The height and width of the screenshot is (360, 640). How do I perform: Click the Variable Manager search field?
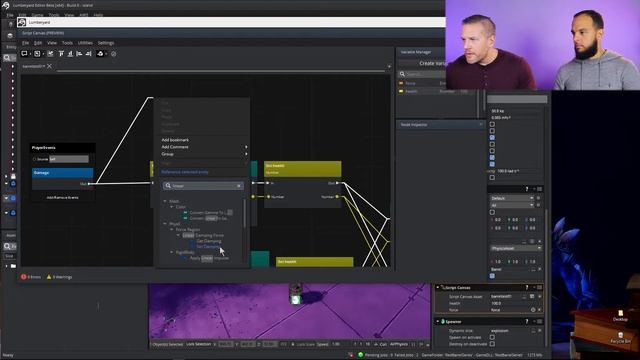[x=422, y=74]
